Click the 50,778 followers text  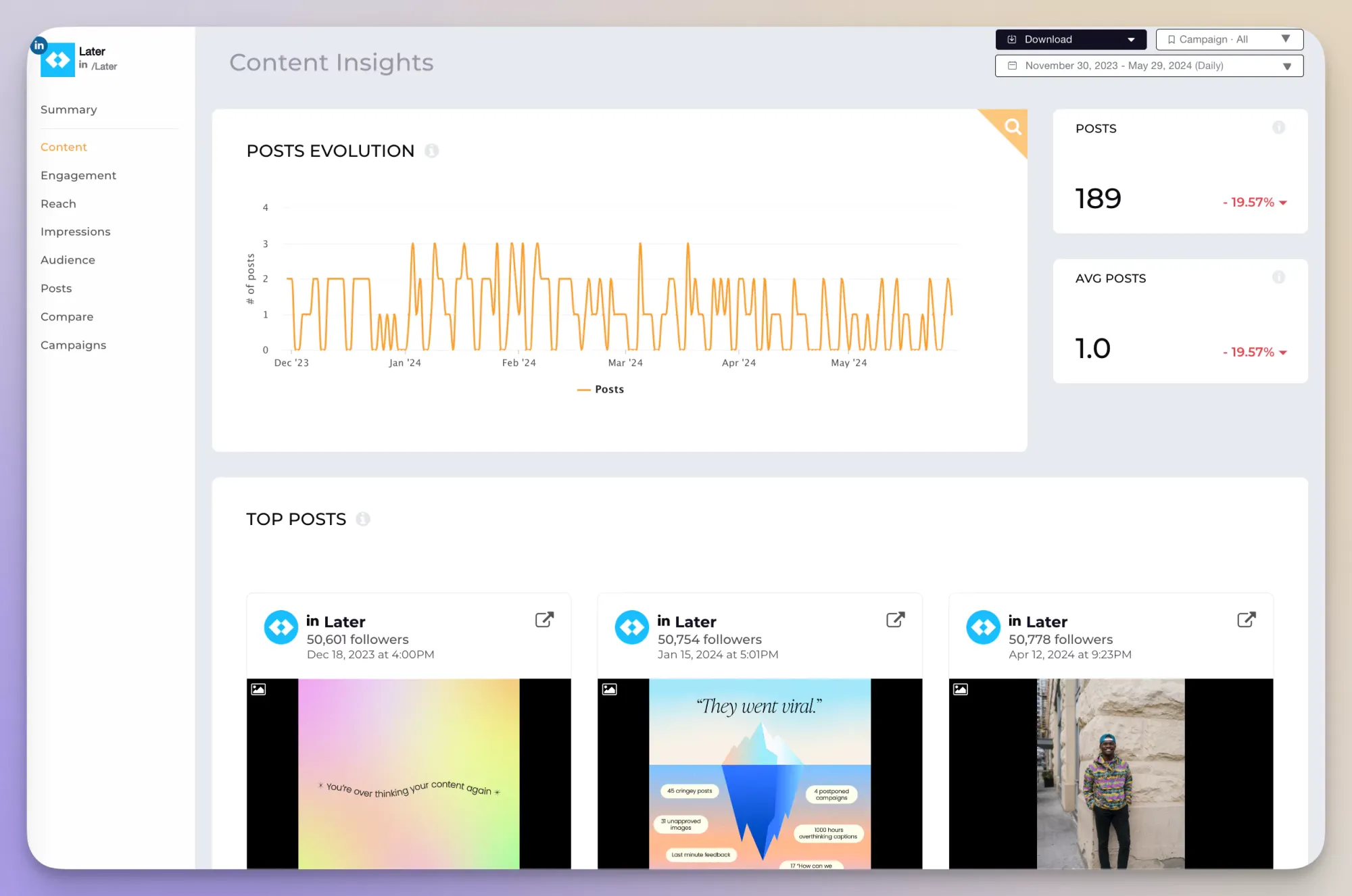pos(1061,639)
